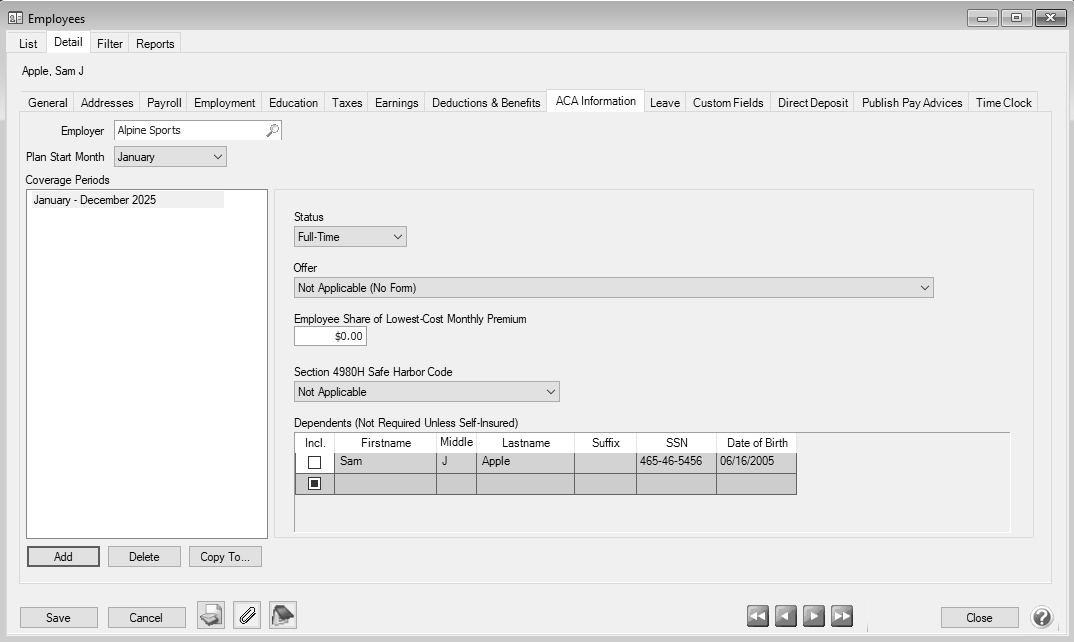Click the Date of Birth column header

click(x=756, y=443)
